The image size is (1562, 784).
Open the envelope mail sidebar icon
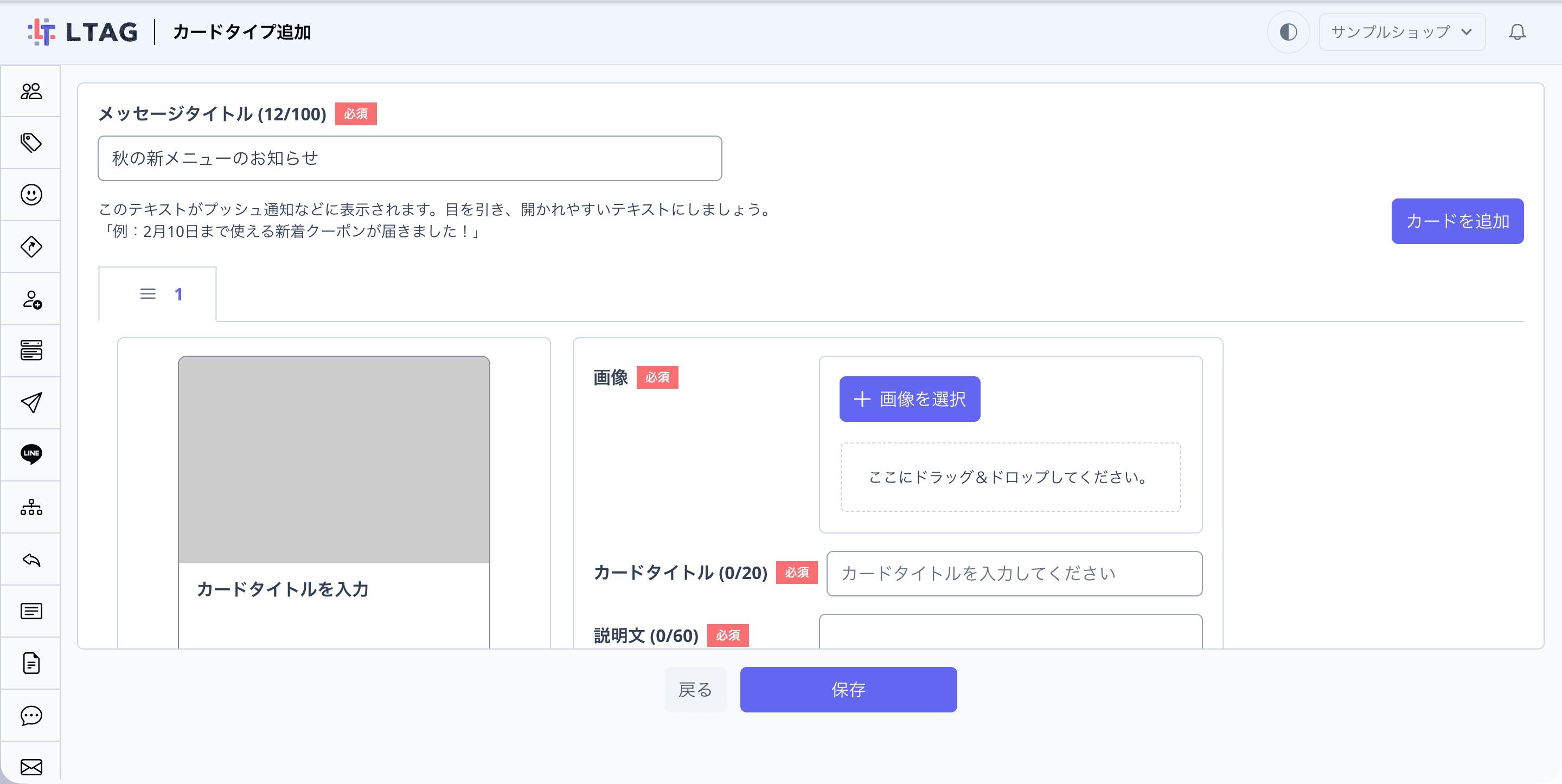pyautogui.click(x=31, y=768)
